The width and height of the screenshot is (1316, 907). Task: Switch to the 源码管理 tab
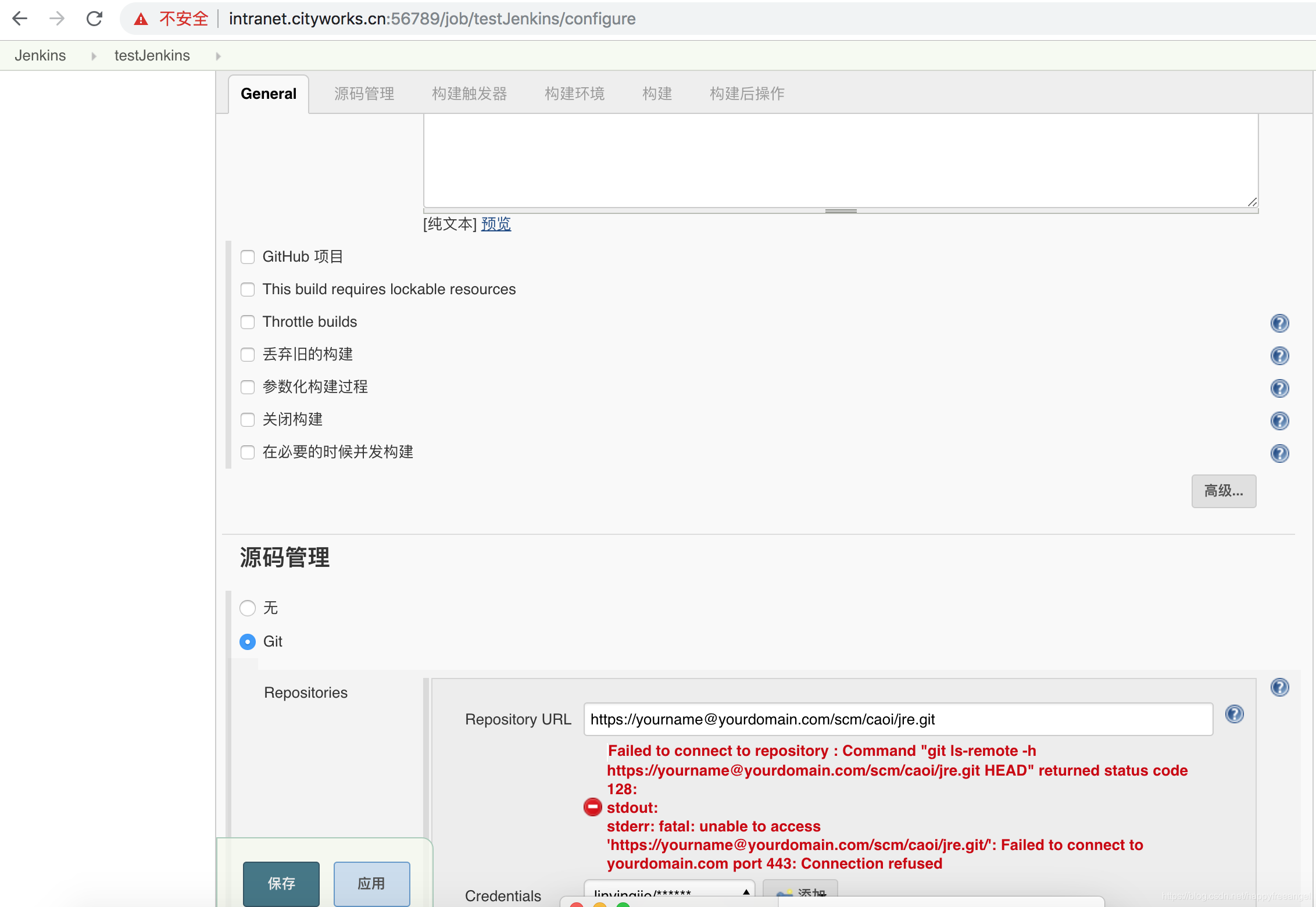pyautogui.click(x=364, y=94)
